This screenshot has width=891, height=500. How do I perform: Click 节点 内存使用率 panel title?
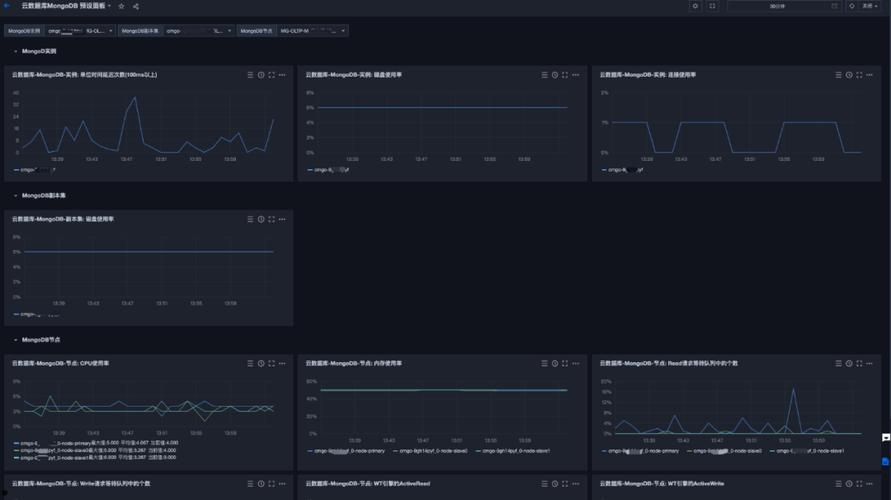[353, 364]
